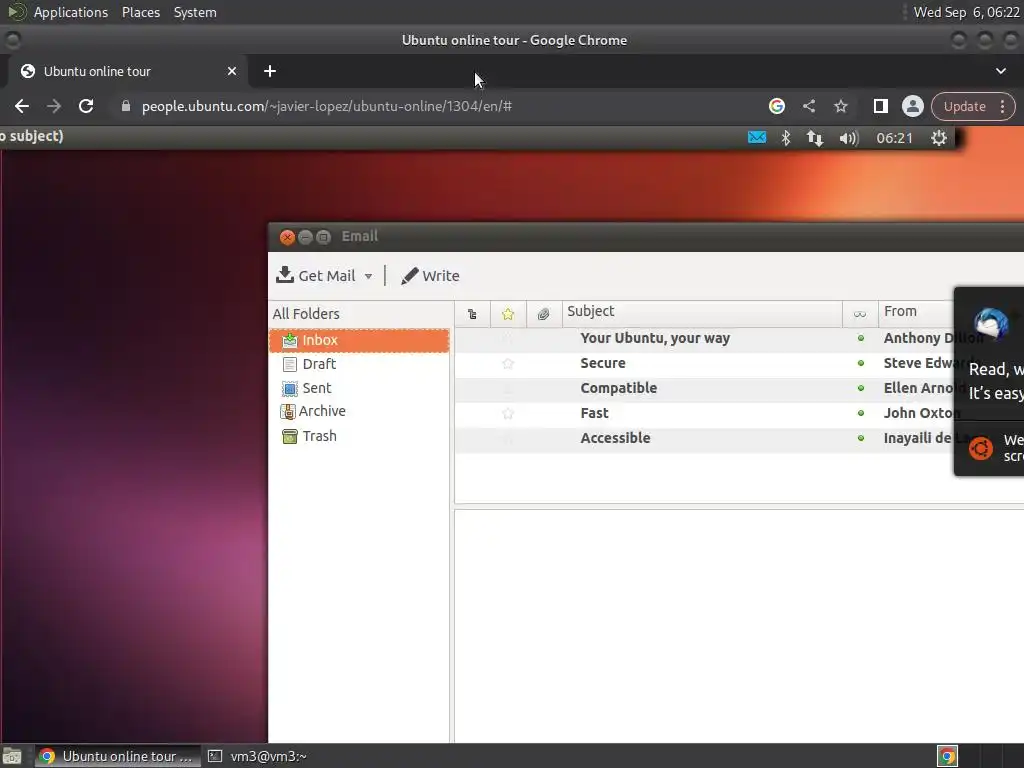Close the 'Ubuntu online tour' tab

[x=232, y=71]
